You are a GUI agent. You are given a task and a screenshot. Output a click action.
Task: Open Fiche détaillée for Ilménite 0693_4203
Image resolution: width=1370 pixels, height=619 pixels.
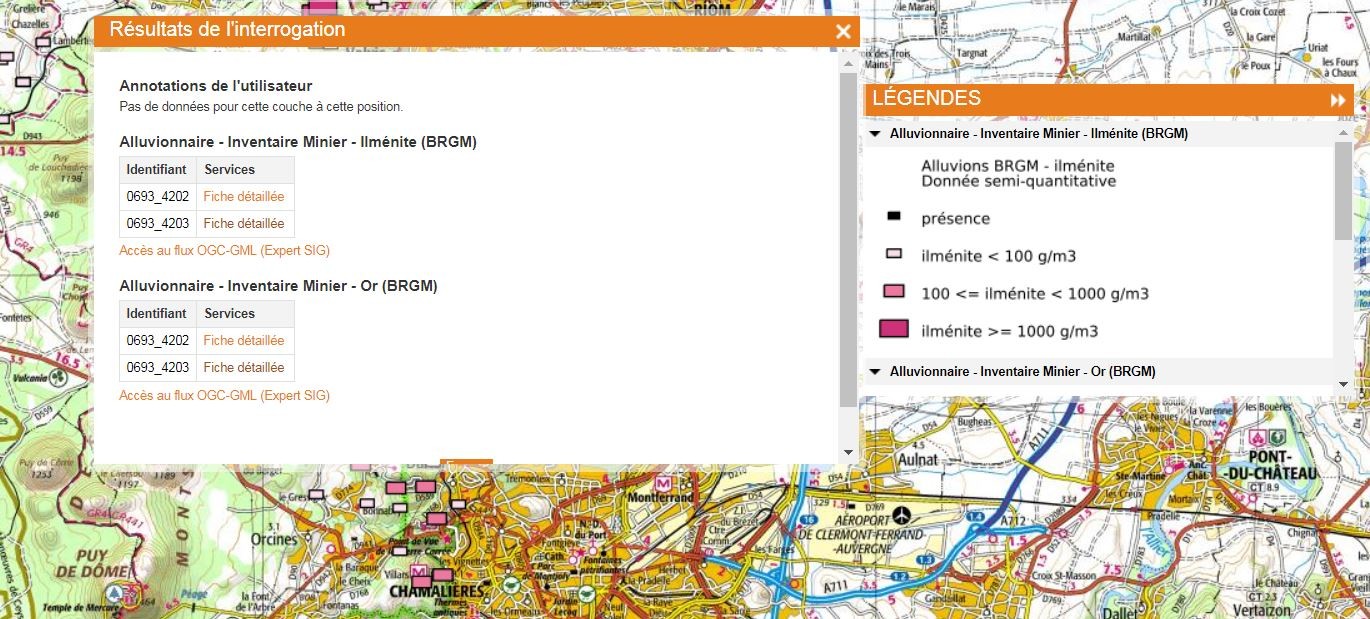[x=243, y=224]
